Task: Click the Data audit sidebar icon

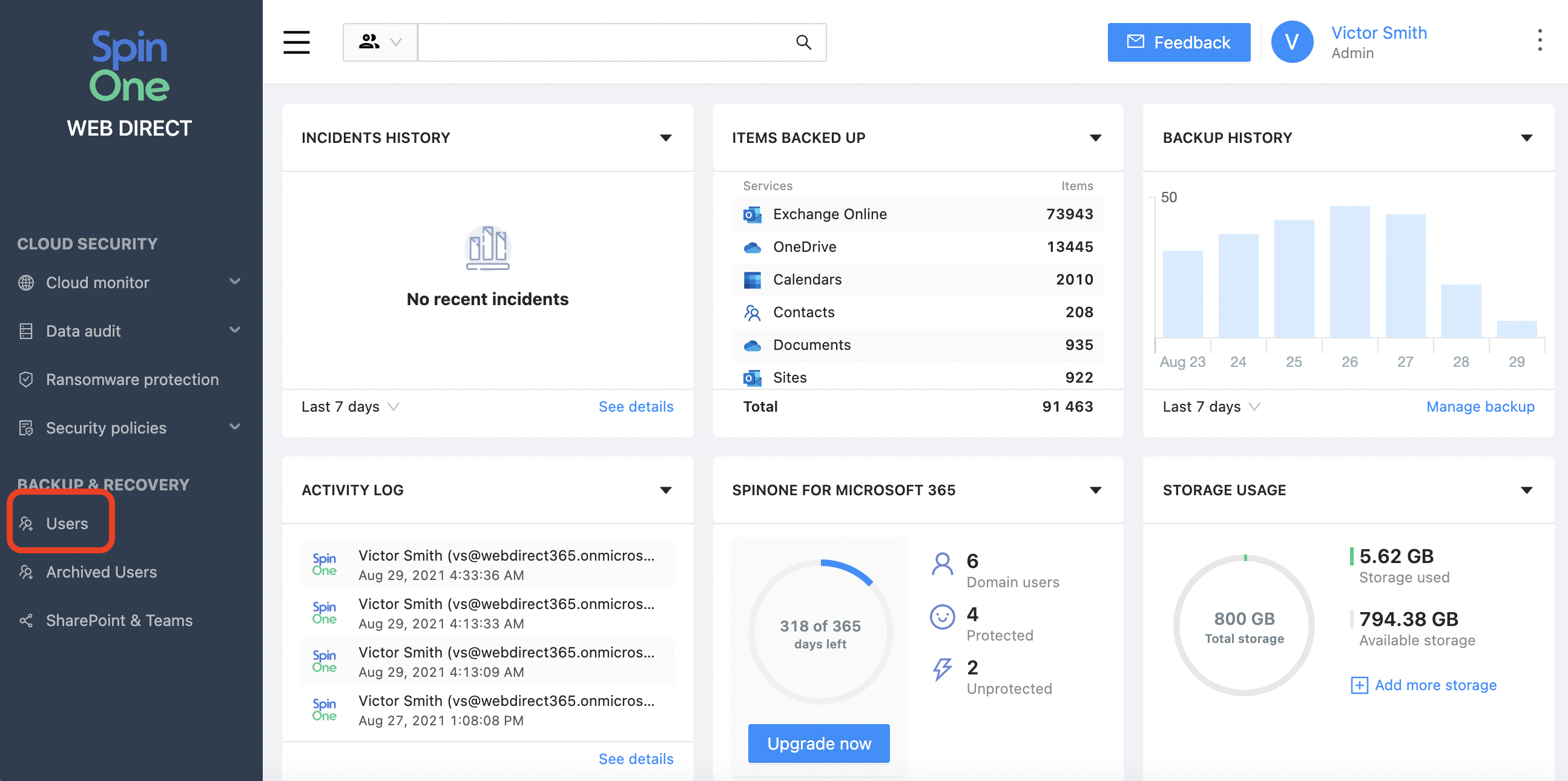Action: pyautogui.click(x=25, y=331)
